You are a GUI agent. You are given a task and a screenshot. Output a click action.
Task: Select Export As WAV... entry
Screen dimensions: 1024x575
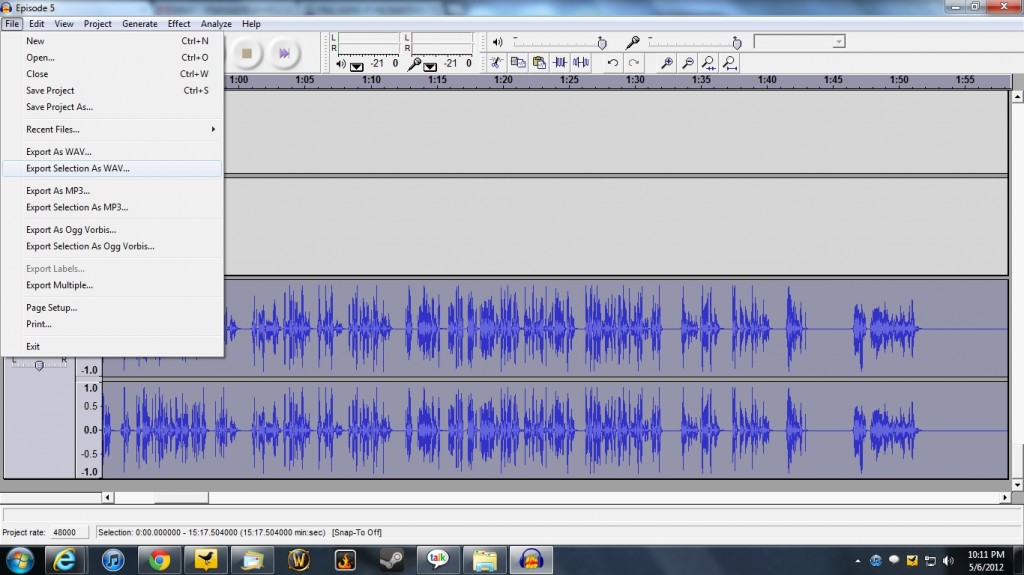point(112,152)
